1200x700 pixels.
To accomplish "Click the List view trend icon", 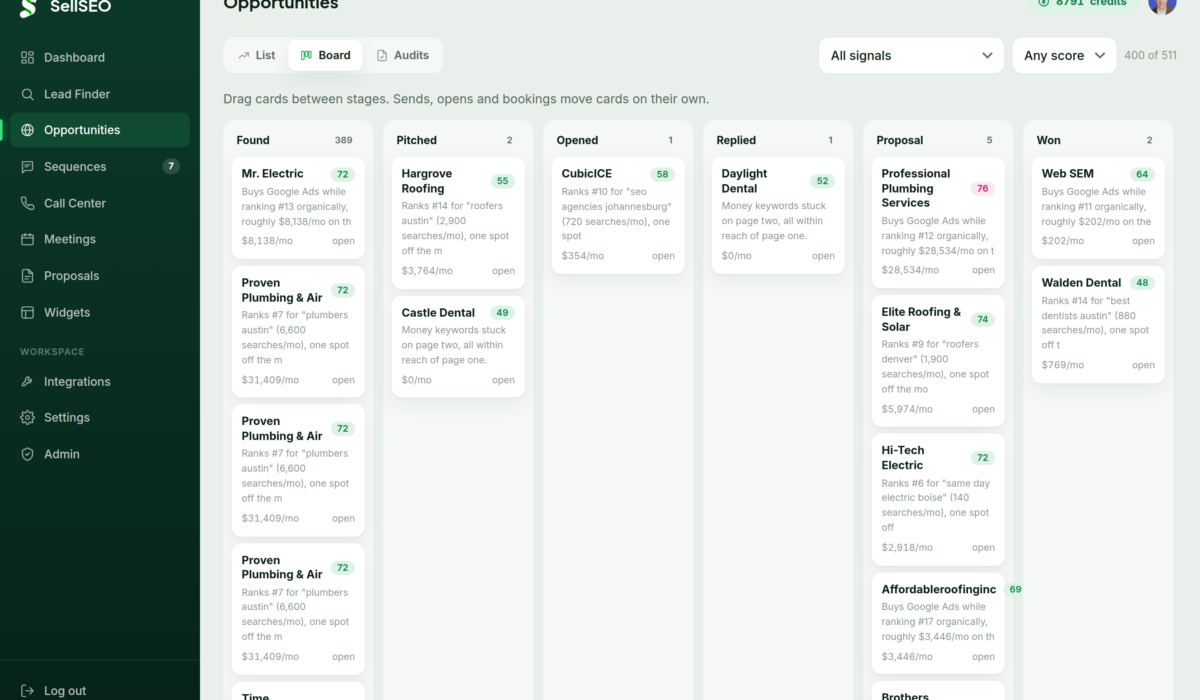I will (243, 56).
